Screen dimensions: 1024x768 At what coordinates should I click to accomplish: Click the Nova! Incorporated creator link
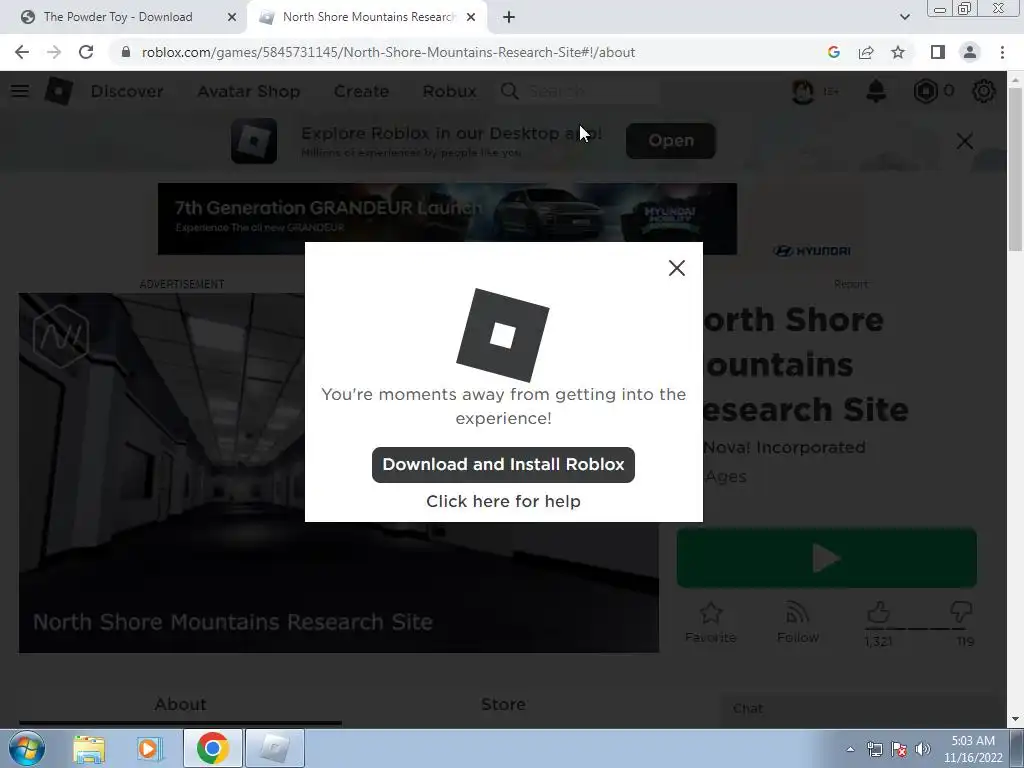[x=784, y=447]
